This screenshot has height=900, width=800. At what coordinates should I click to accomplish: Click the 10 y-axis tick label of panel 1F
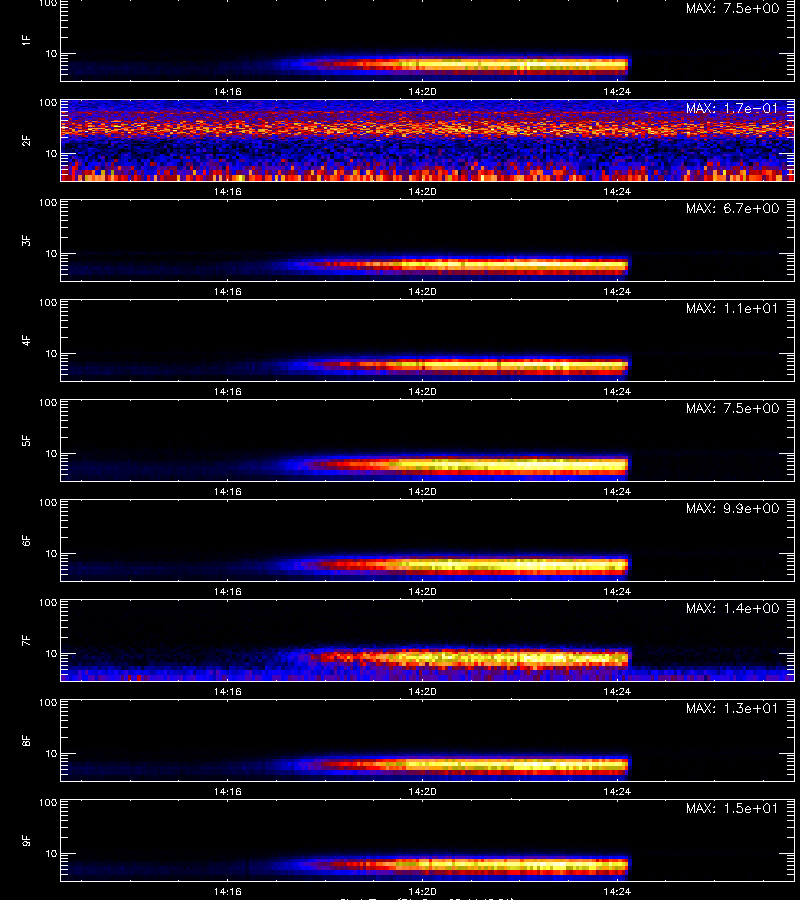[51, 54]
